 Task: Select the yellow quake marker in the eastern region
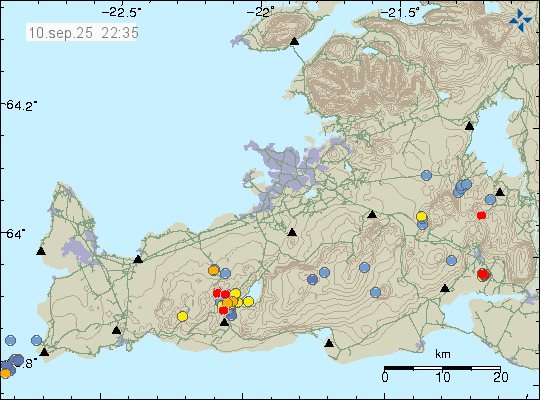coord(422,216)
